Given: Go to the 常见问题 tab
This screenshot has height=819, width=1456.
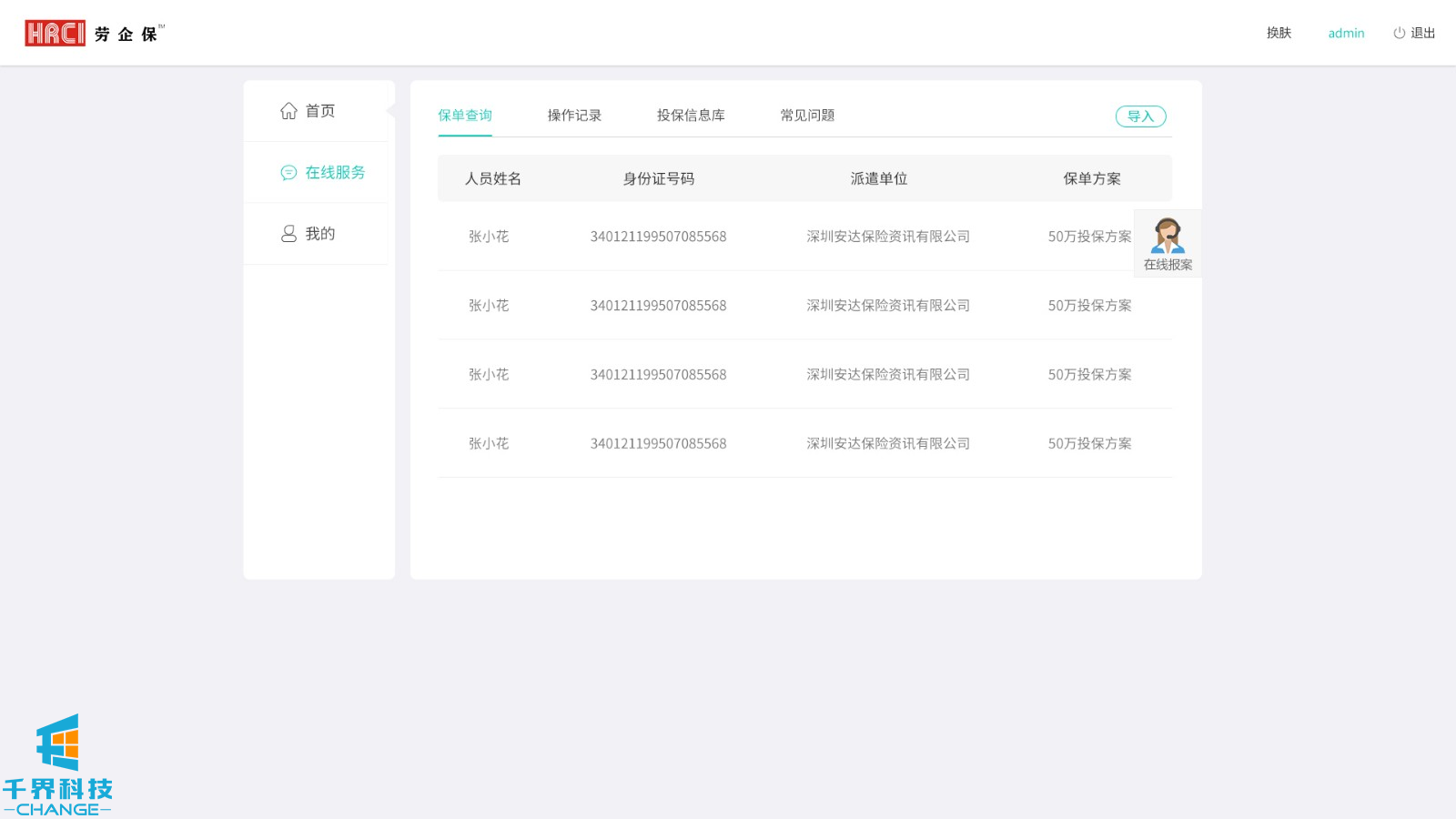Looking at the screenshot, I should 807,116.
